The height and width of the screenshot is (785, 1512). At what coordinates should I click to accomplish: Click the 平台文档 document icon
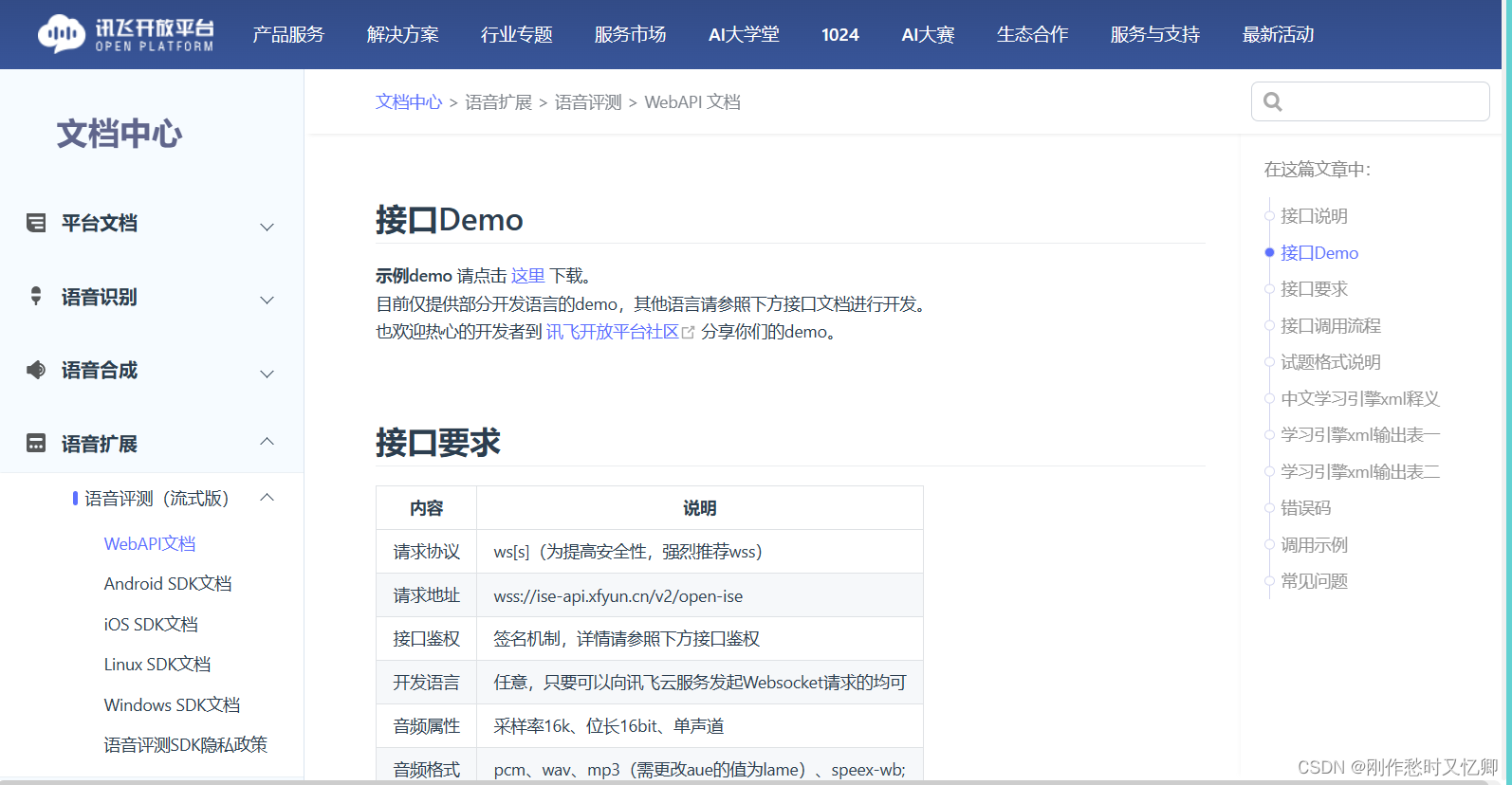[36, 223]
